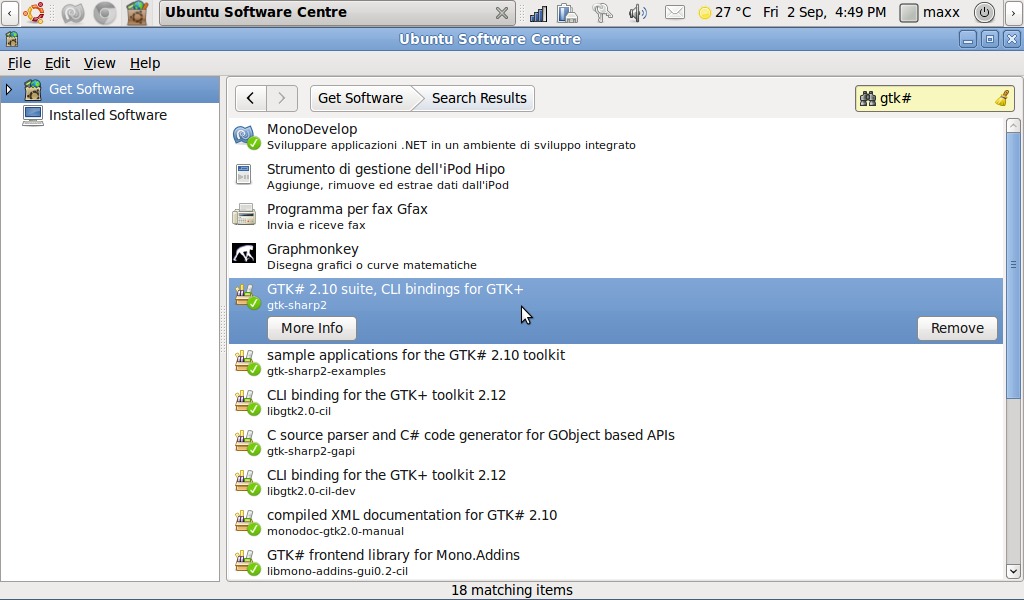Click the gtk-sharp2 package icon
The width and height of the screenshot is (1024, 600).
point(247,296)
